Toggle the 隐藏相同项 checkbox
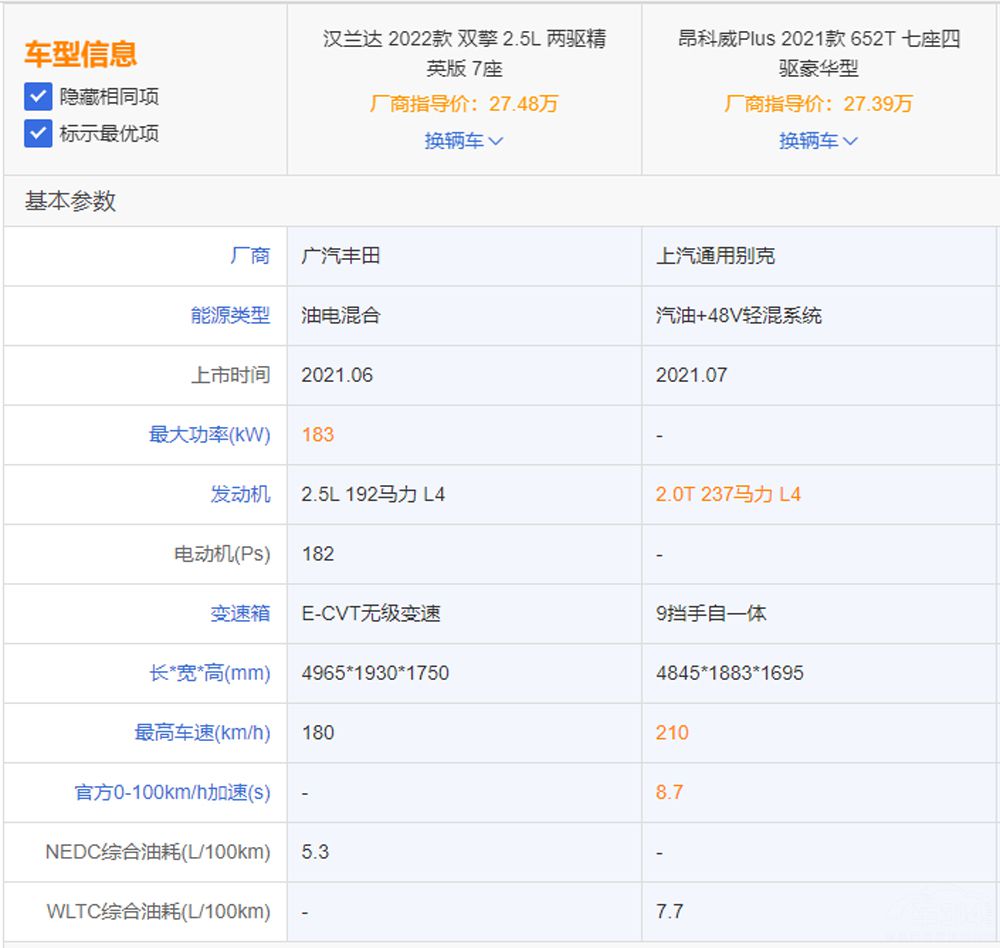Viewport: 1000px width, 948px height. 38,97
